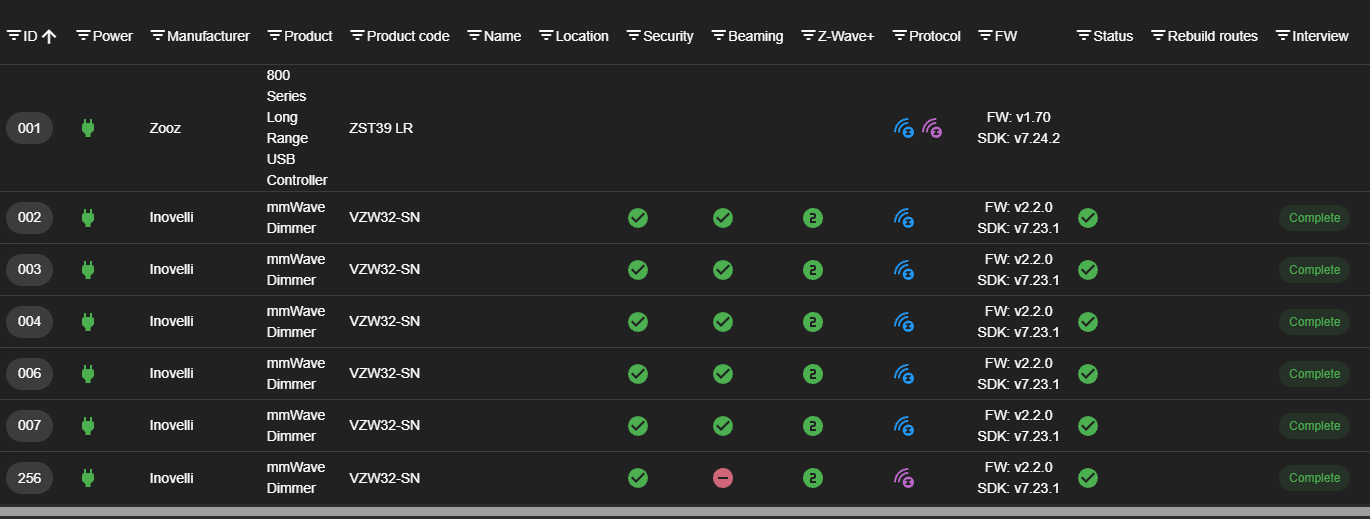
Task: Sort by the Interview column header
Action: pos(1320,36)
